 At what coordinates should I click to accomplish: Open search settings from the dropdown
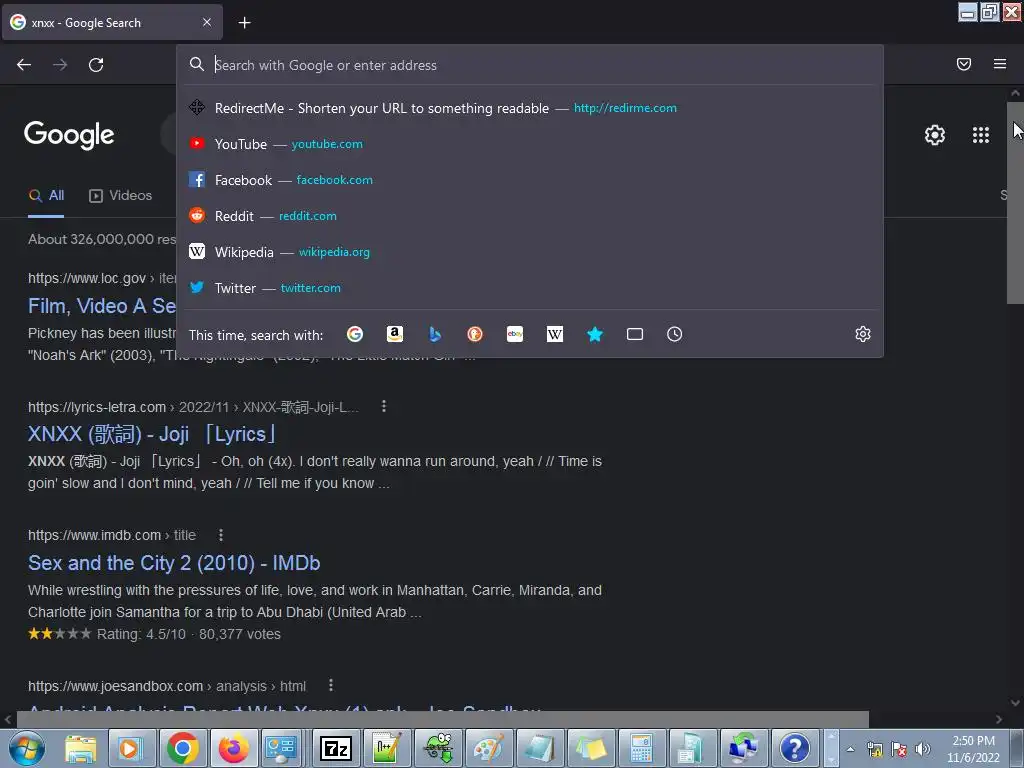863,334
